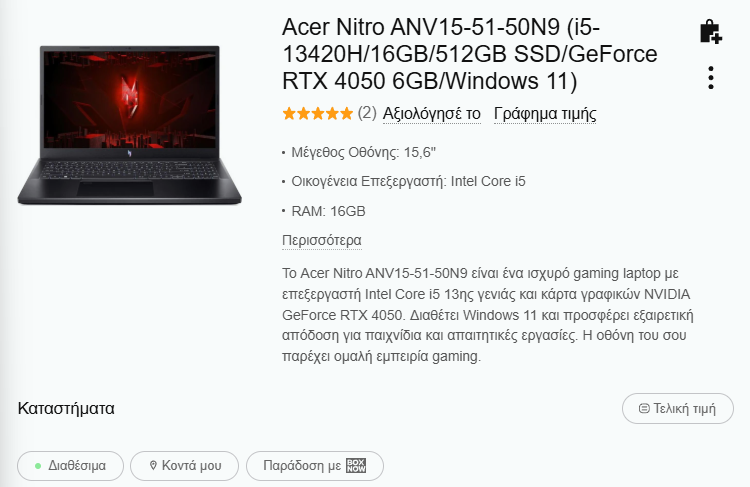Add the laptop to shopping list via bag icon
The width and height of the screenshot is (750, 487).
(711, 32)
